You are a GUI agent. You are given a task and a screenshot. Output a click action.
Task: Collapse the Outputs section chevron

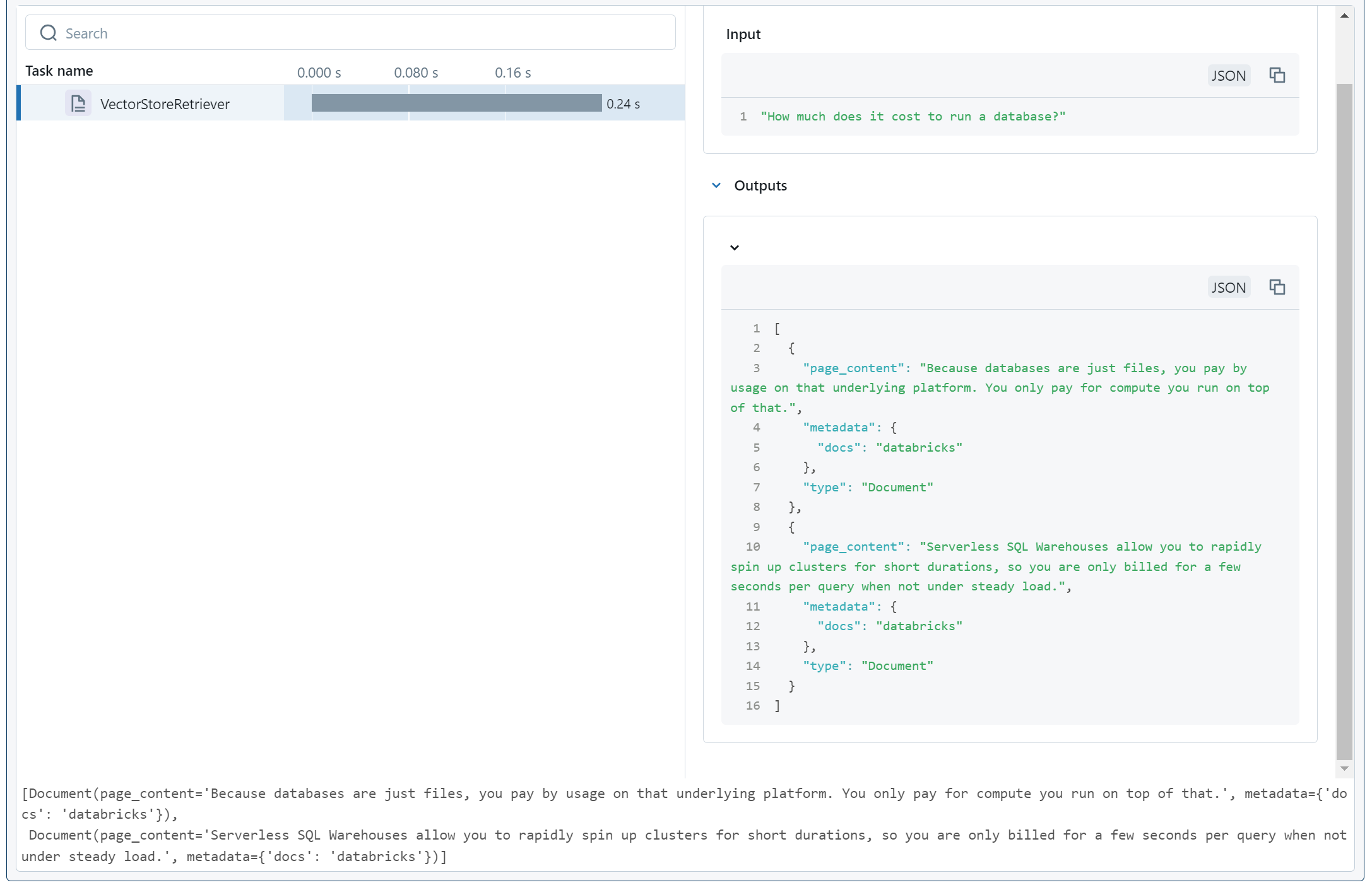[x=716, y=185]
